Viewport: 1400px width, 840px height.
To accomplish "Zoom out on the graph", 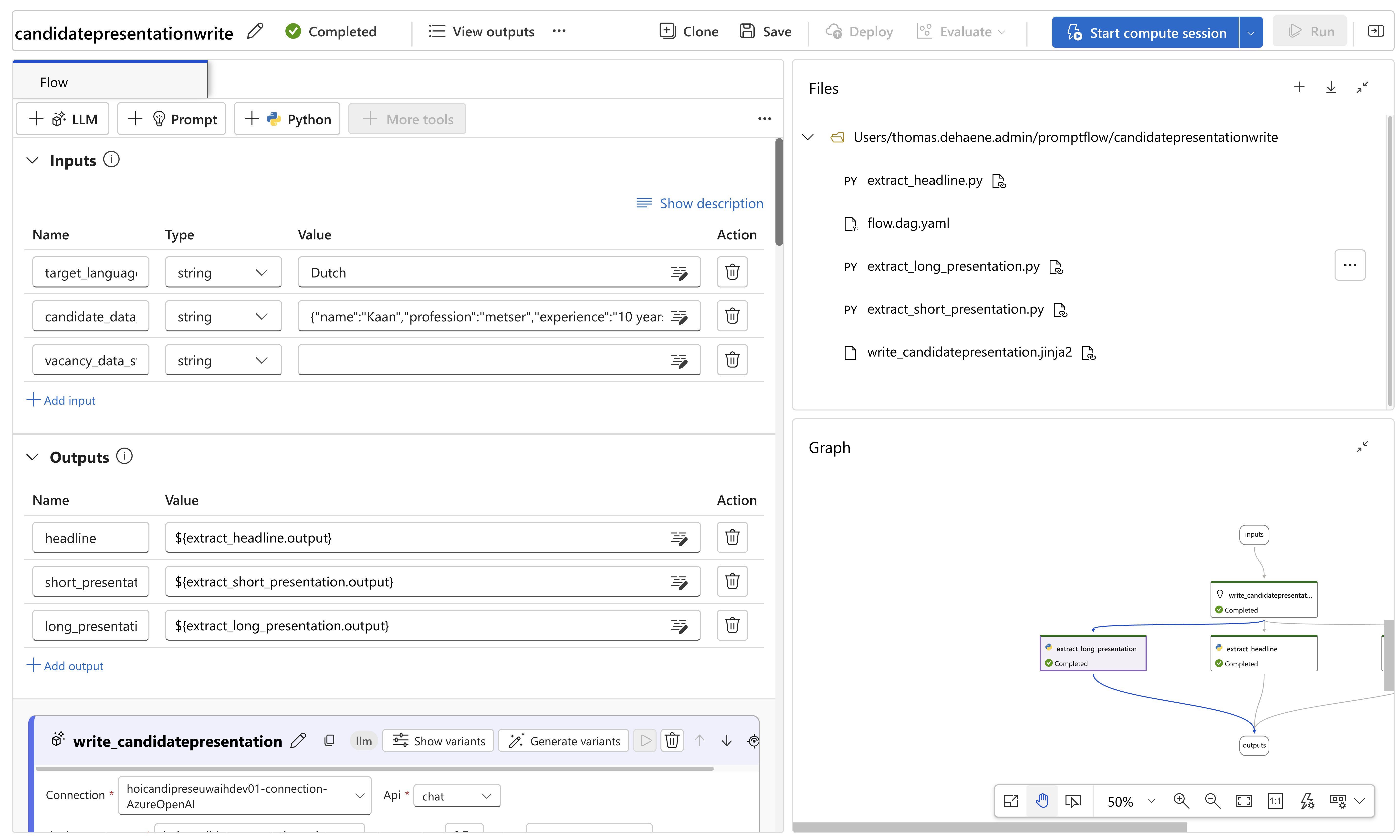I will coord(1213,801).
